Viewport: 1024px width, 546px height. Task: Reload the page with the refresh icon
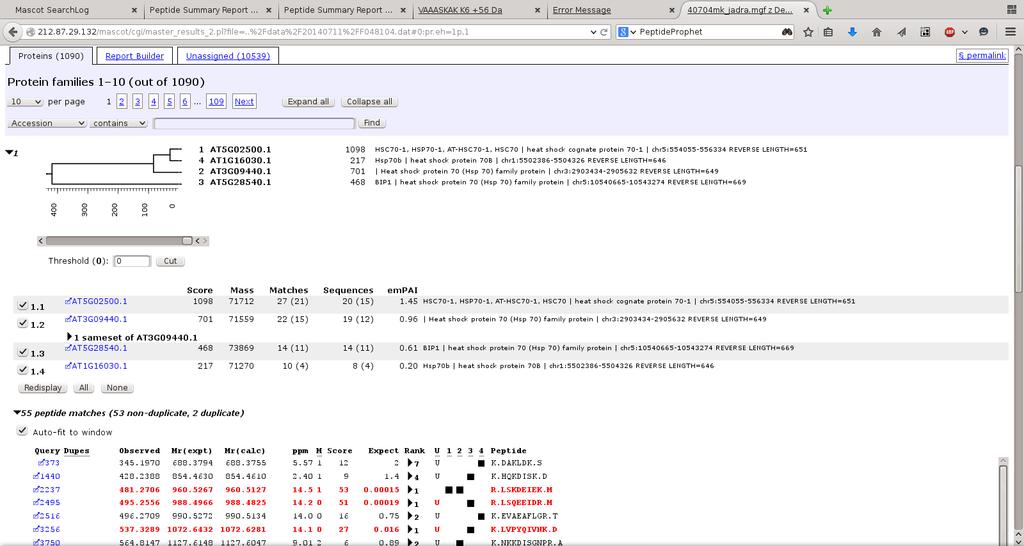click(x=603, y=31)
